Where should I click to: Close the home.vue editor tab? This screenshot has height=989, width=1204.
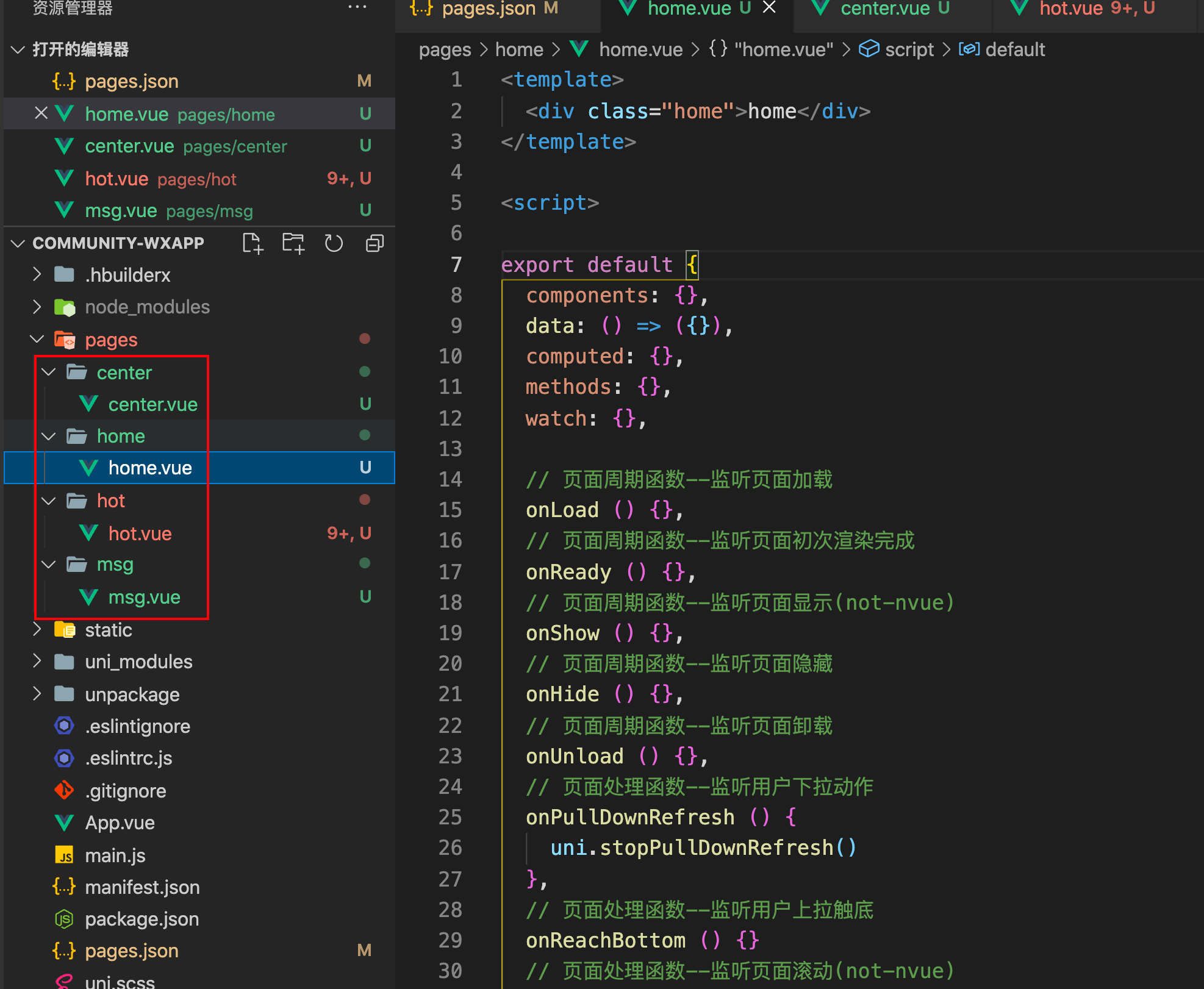pos(770,7)
